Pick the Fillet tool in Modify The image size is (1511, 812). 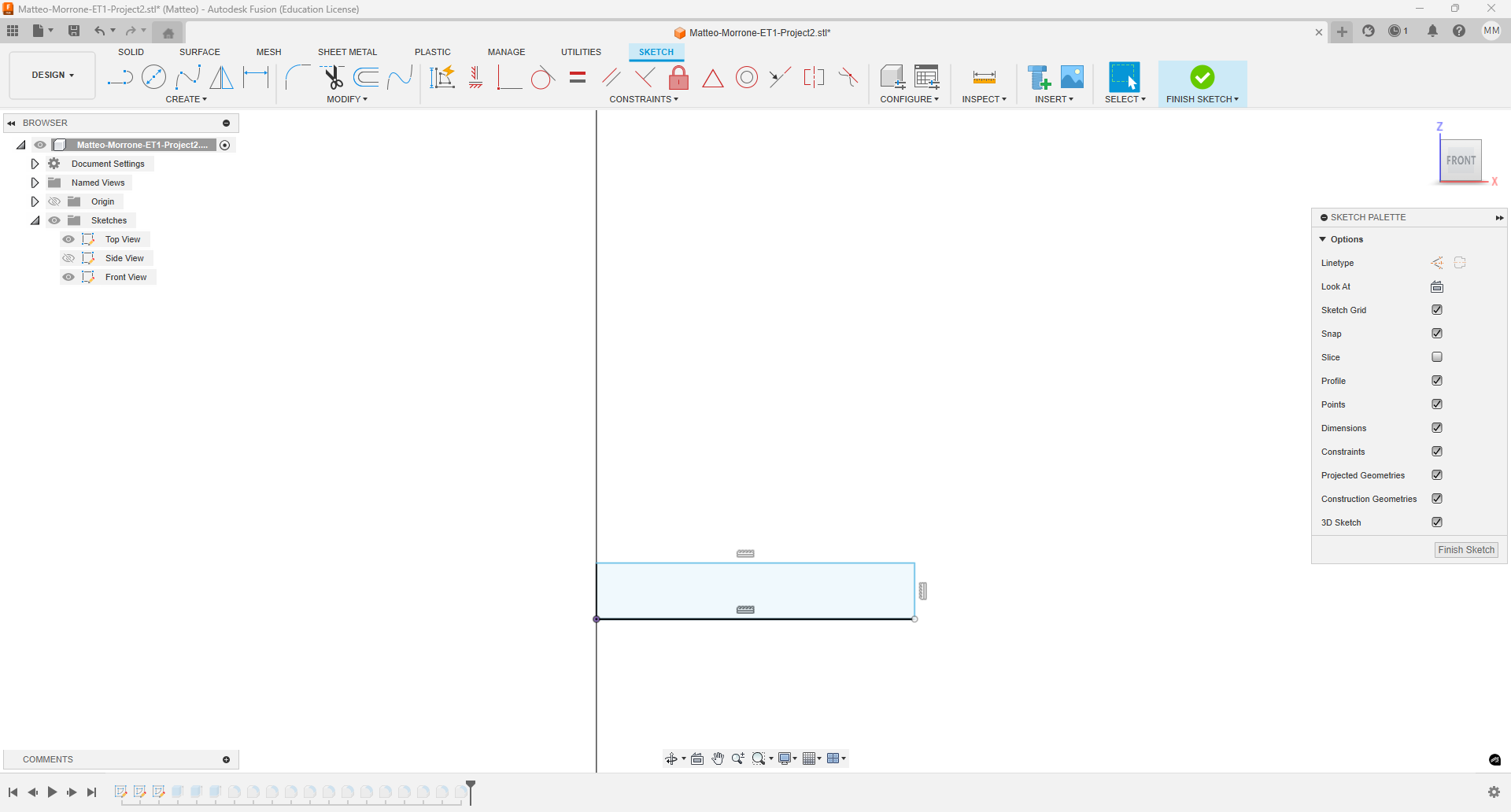(x=297, y=77)
